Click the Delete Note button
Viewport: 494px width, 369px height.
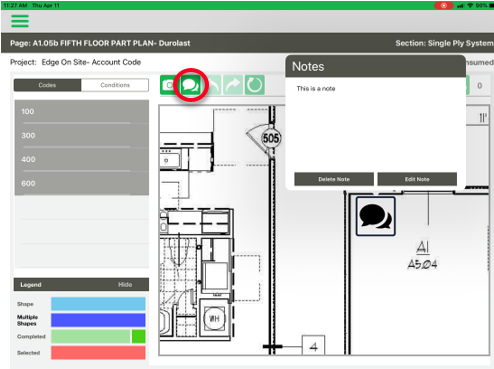pyautogui.click(x=334, y=179)
